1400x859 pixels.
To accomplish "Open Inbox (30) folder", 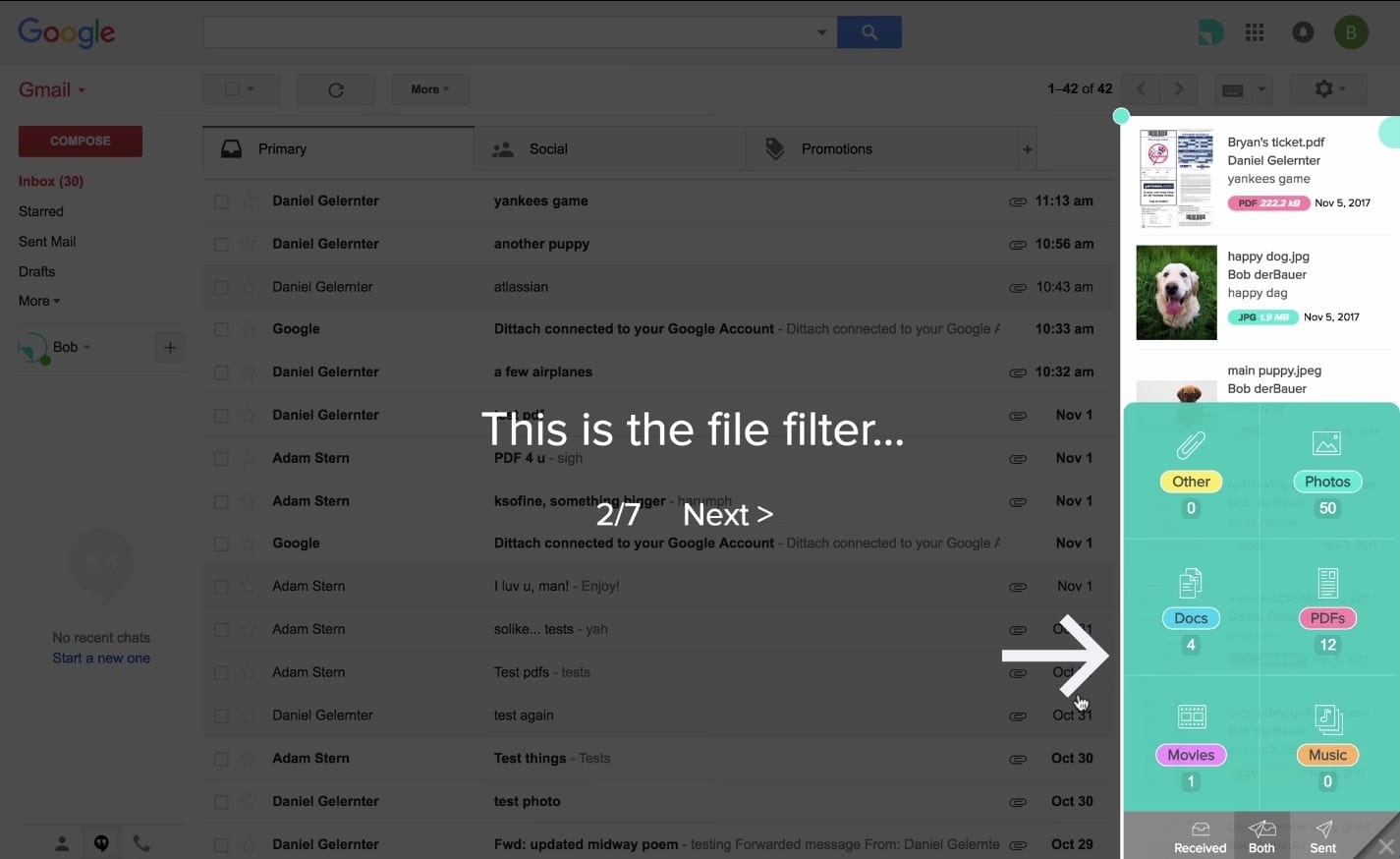I will pos(51,181).
